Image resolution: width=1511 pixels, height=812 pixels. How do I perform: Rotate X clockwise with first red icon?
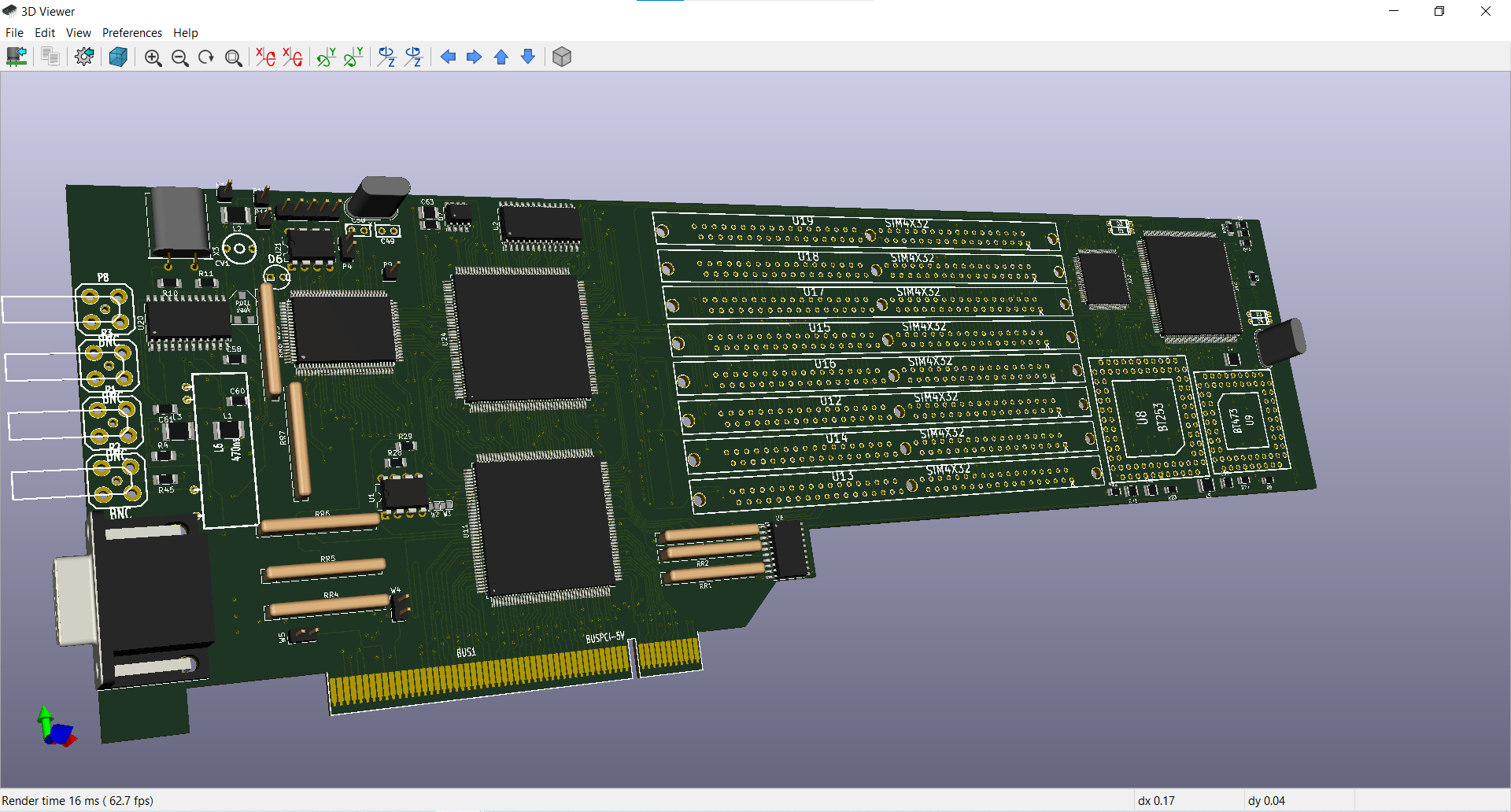(266, 57)
